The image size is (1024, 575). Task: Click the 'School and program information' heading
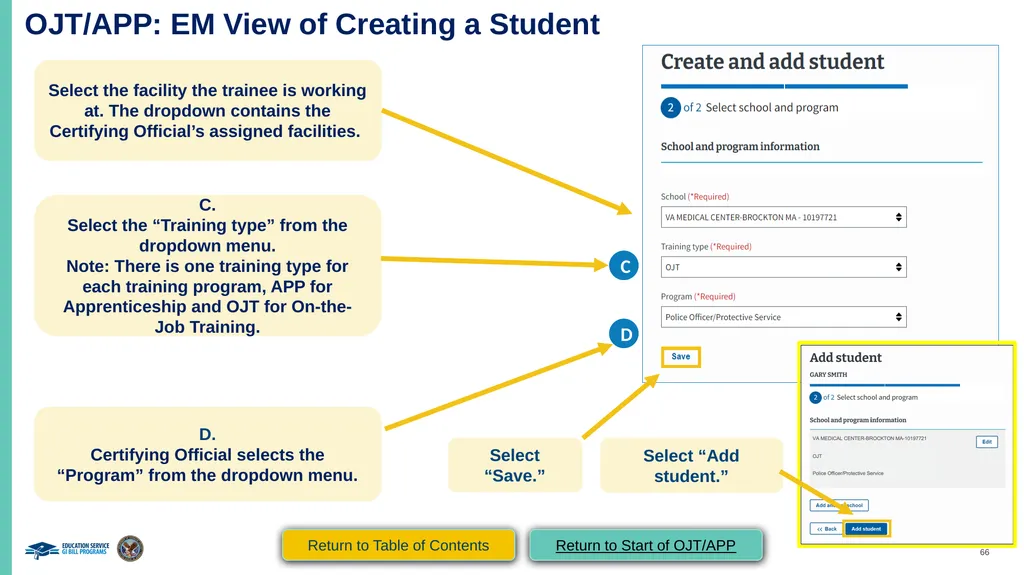coord(740,146)
